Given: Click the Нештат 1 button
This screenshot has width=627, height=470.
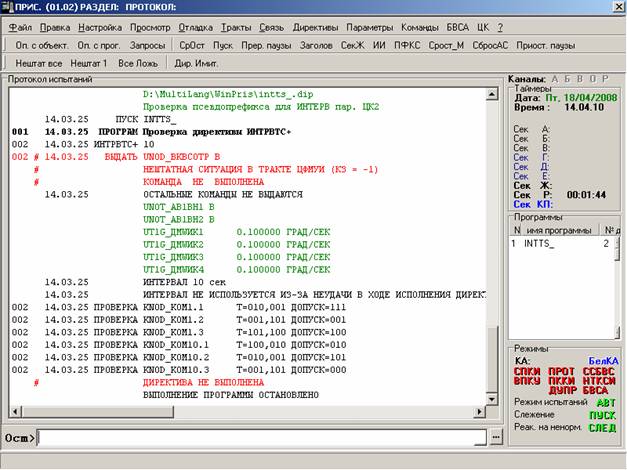Looking at the screenshot, I should [x=89, y=63].
